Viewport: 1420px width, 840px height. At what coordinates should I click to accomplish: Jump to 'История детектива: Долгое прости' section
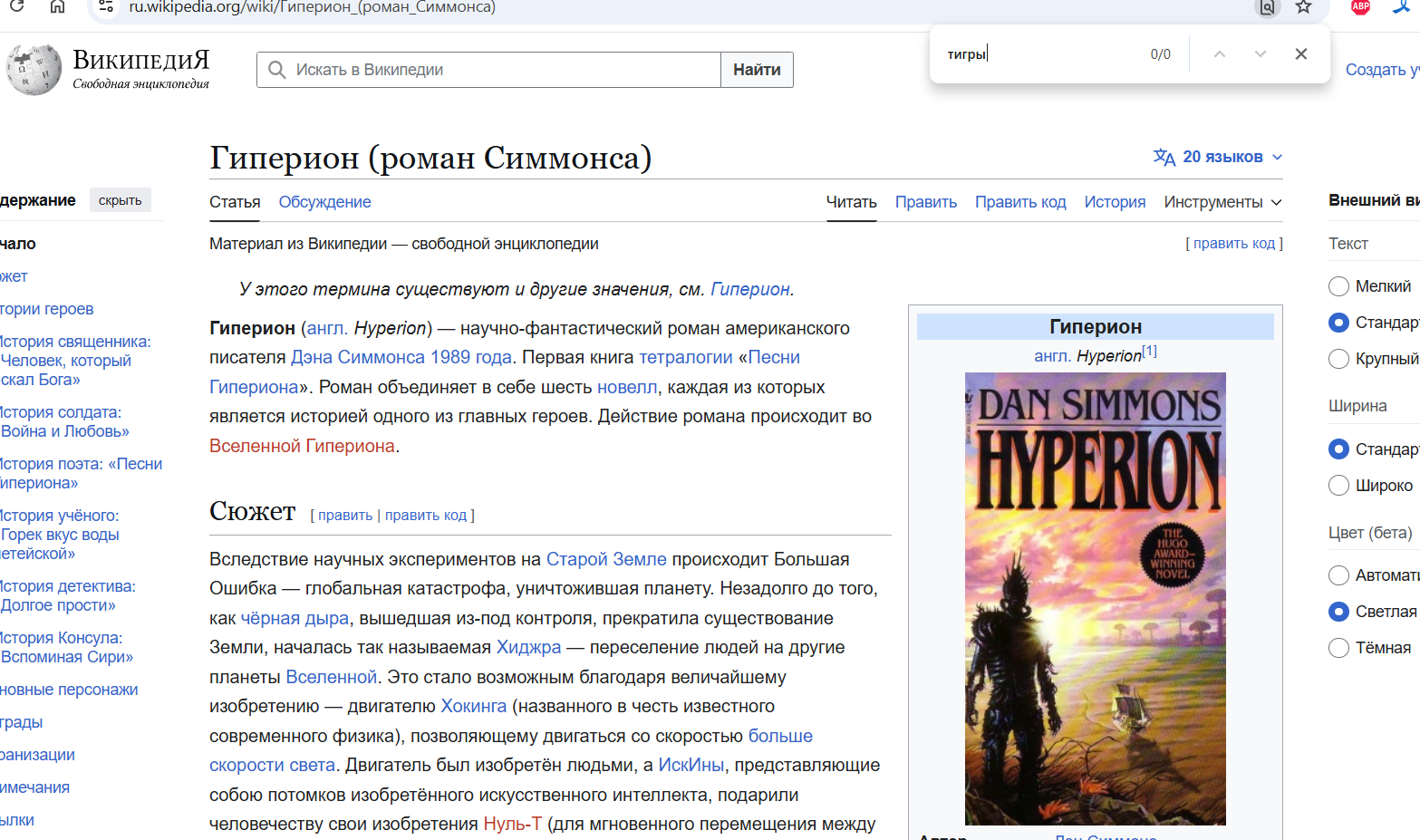click(x=68, y=596)
